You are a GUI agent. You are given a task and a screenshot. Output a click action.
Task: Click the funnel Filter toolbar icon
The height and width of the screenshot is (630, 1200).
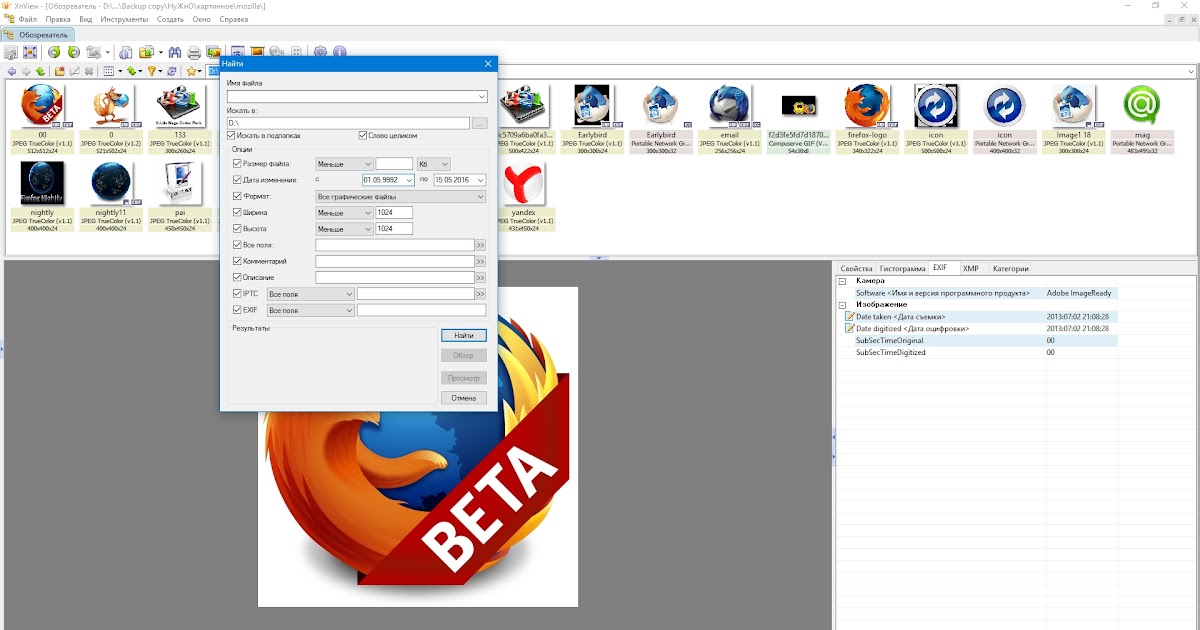(152, 71)
